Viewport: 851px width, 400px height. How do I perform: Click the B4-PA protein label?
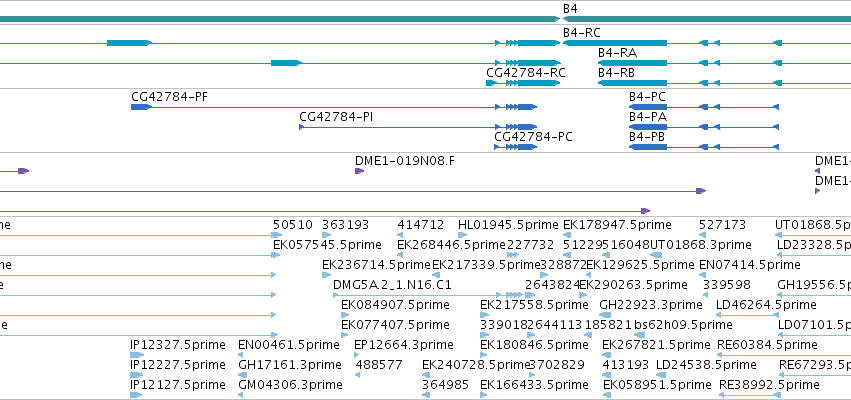point(648,117)
